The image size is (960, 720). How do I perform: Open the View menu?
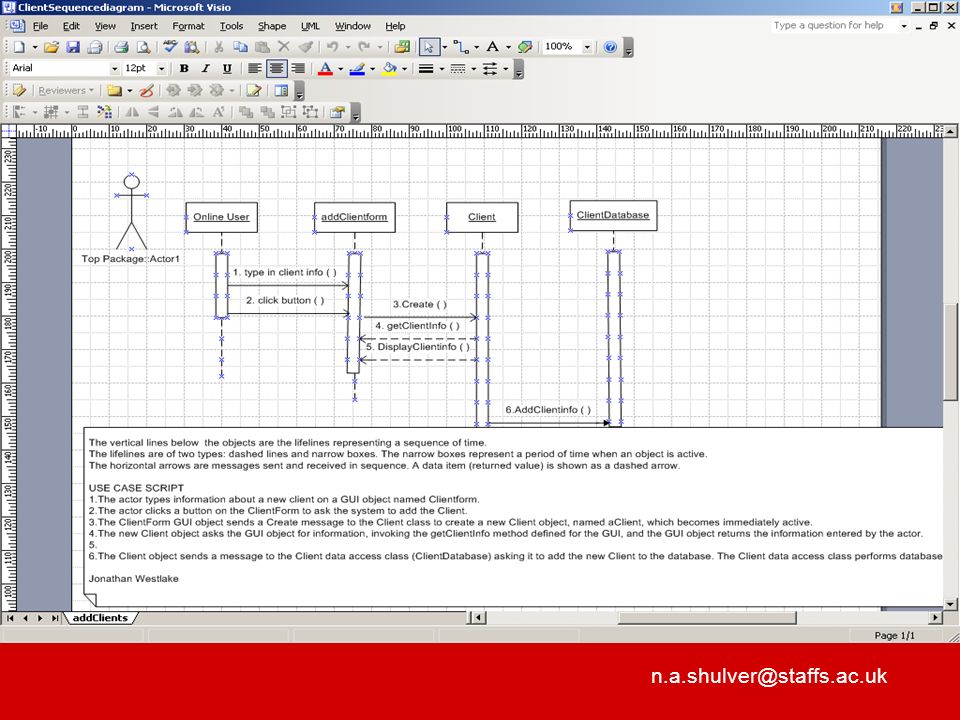tap(105, 26)
